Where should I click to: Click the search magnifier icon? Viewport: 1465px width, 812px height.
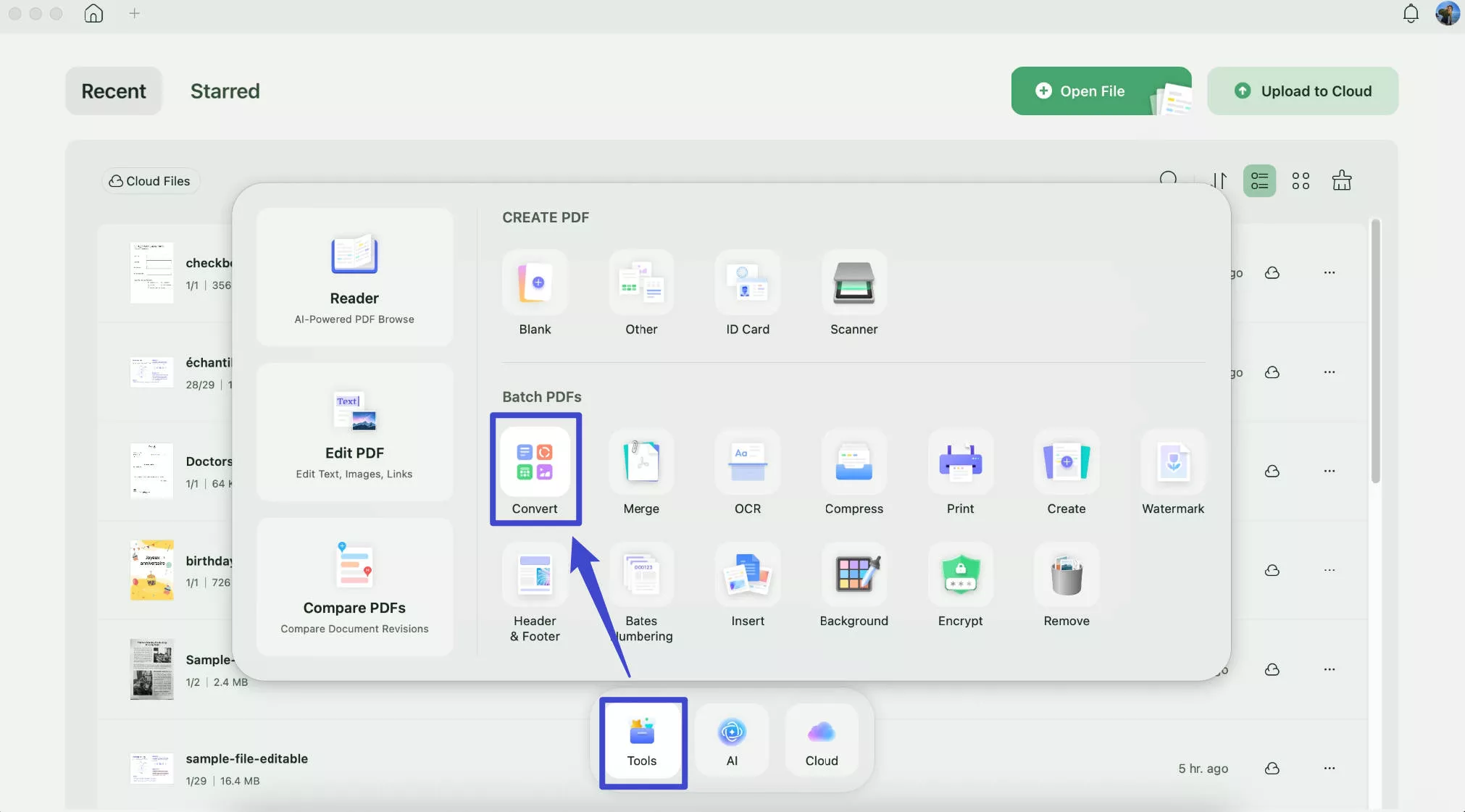click(x=1168, y=179)
